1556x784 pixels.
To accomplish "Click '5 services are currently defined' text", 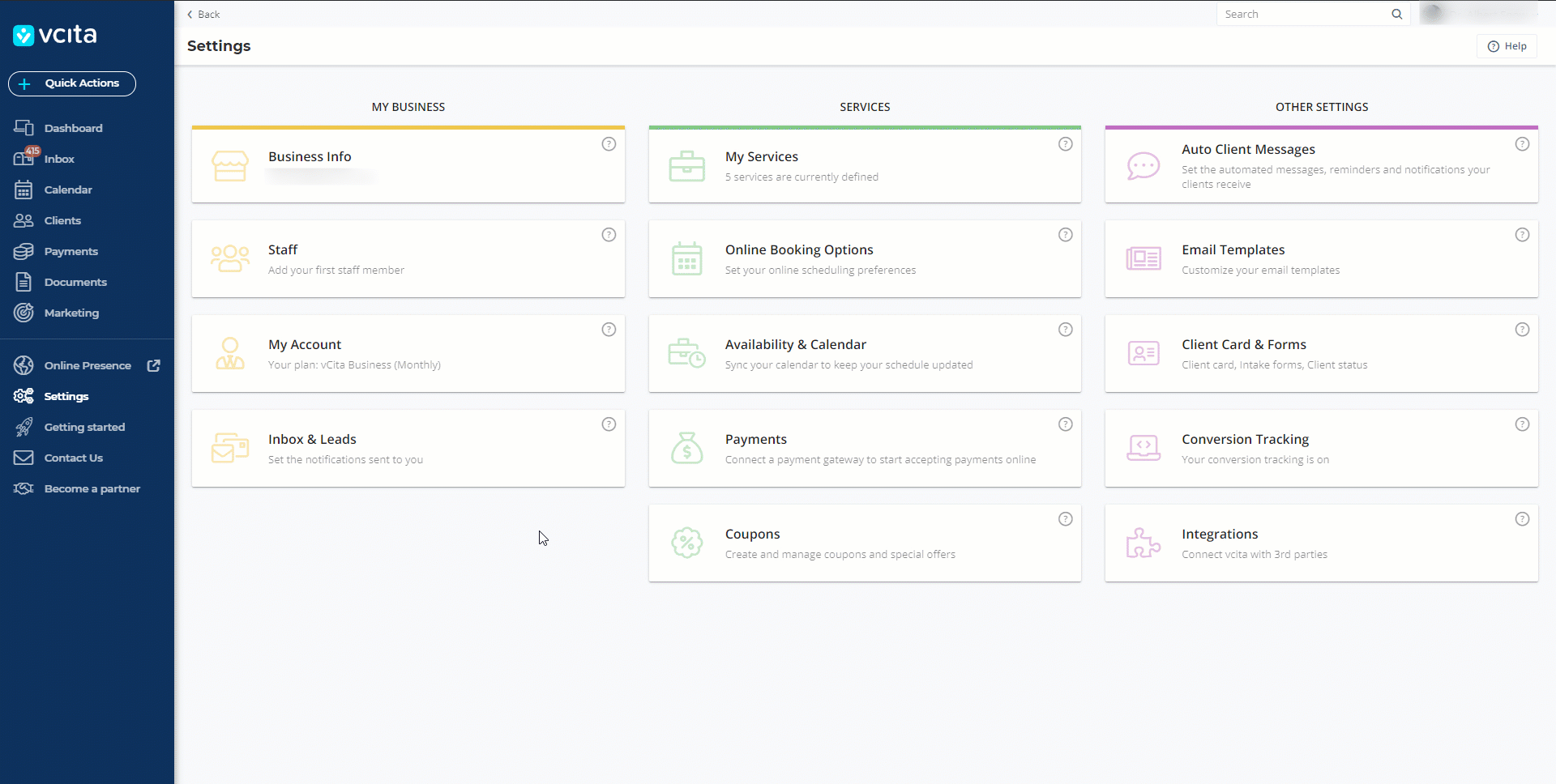I will [802, 177].
